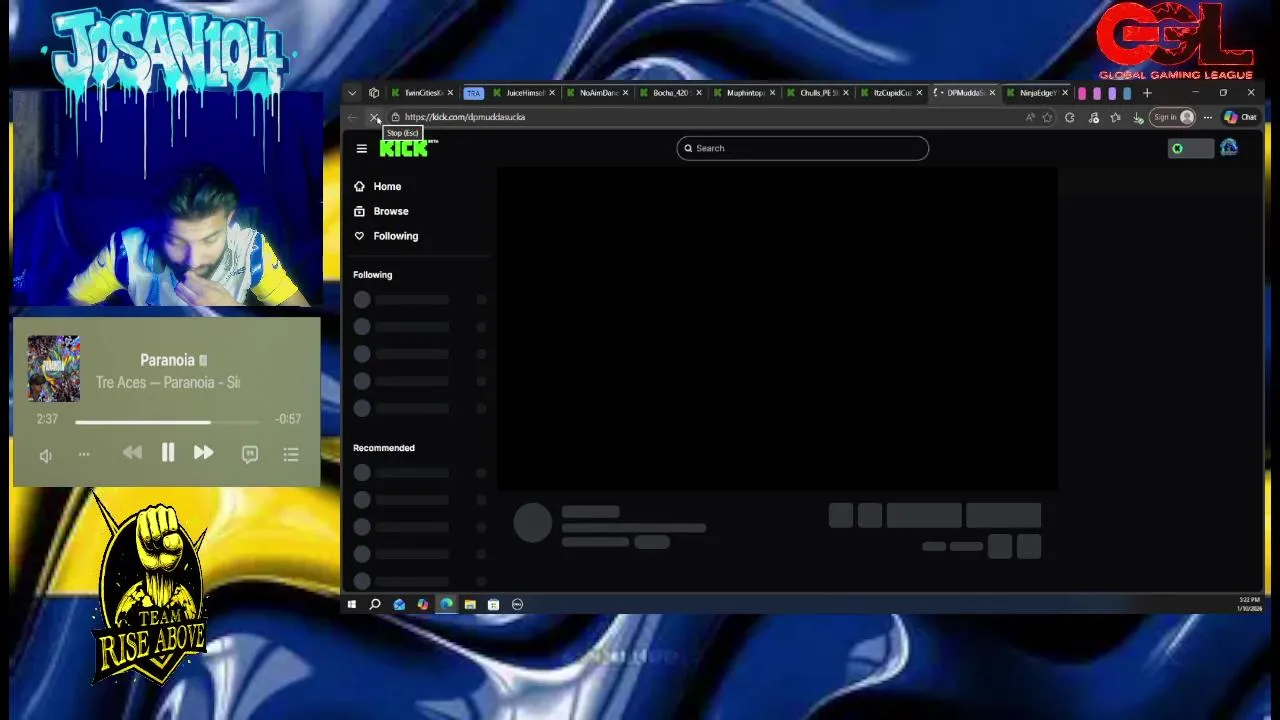Close the TwinCitiesK tab

[450, 93]
